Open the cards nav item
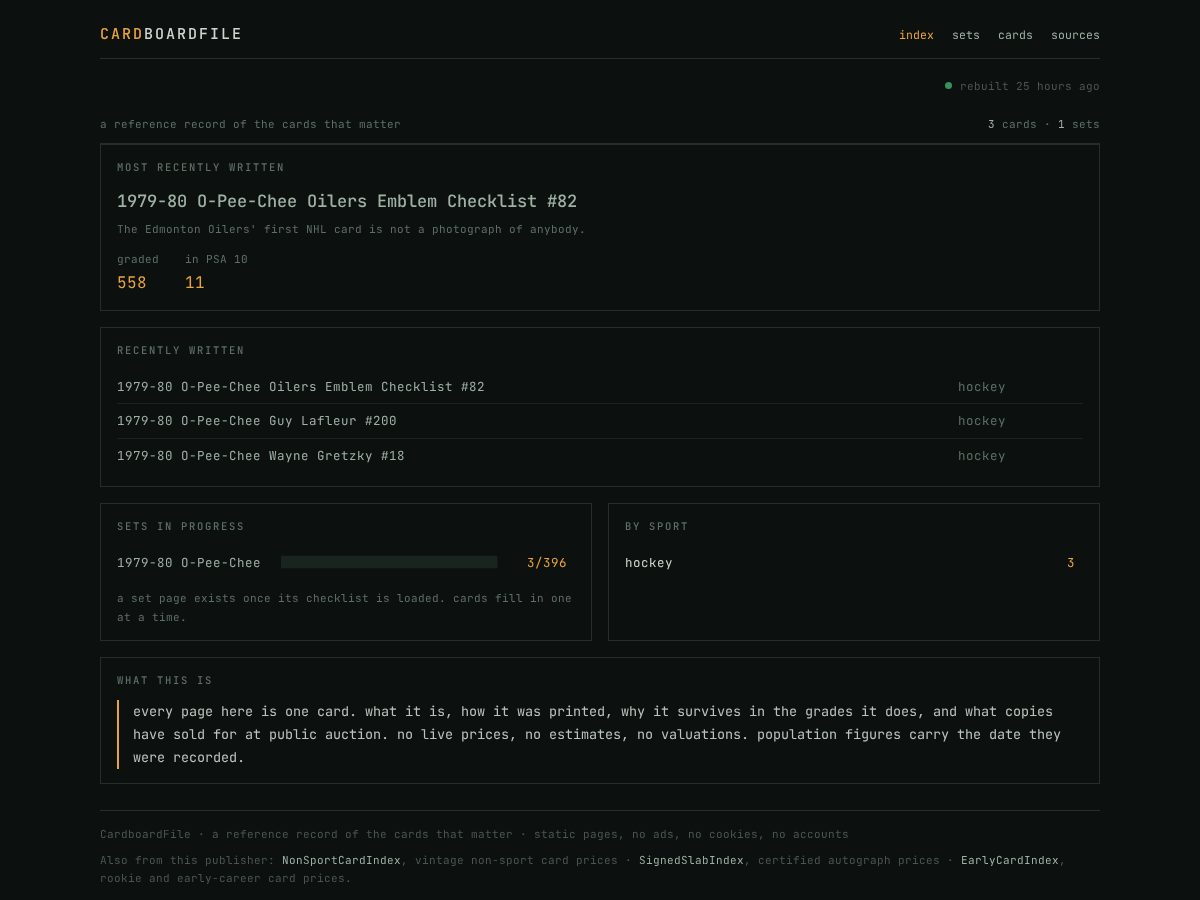 1015,35
